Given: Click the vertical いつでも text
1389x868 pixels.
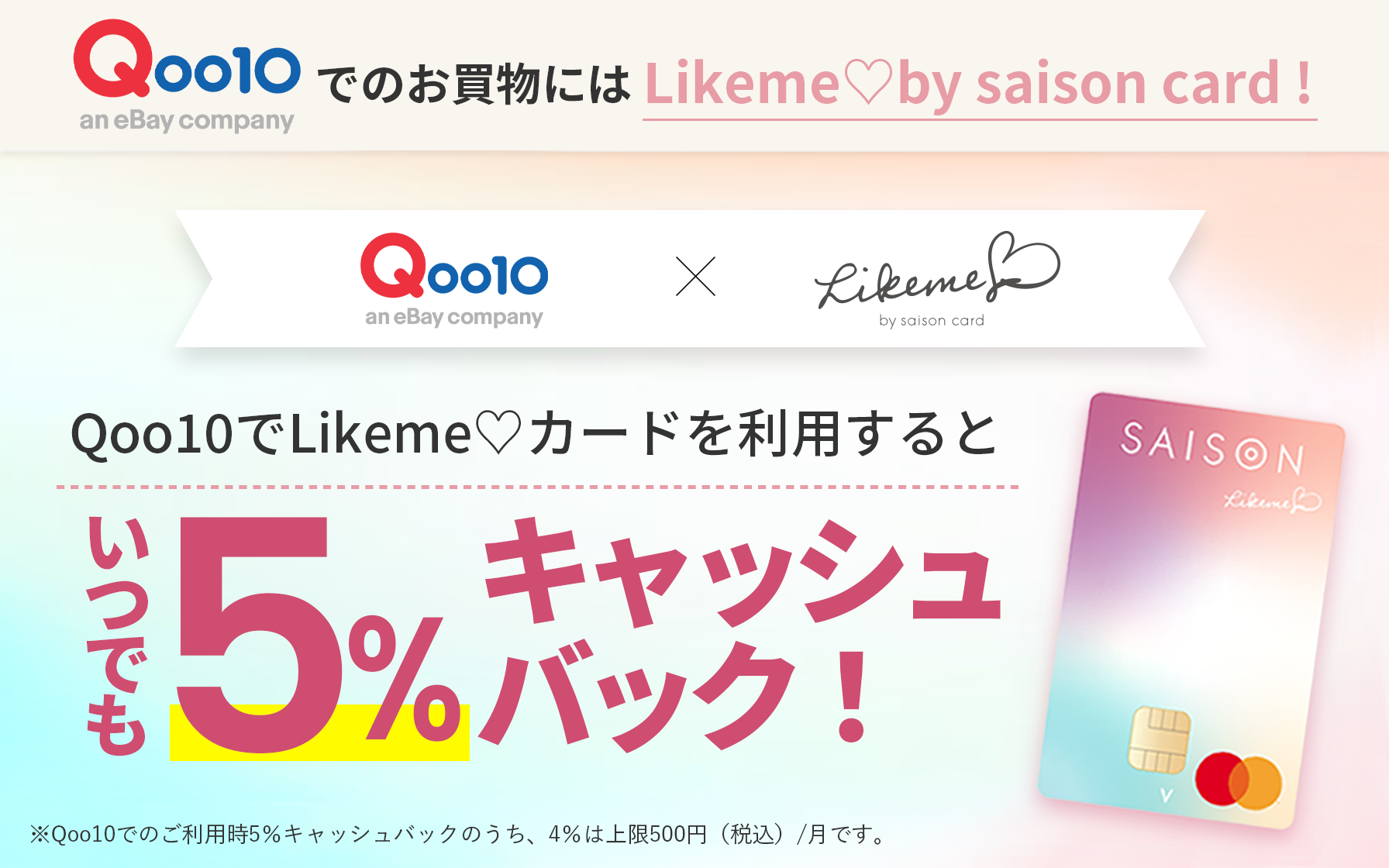Looking at the screenshot, I should click(x=117, y=635).
